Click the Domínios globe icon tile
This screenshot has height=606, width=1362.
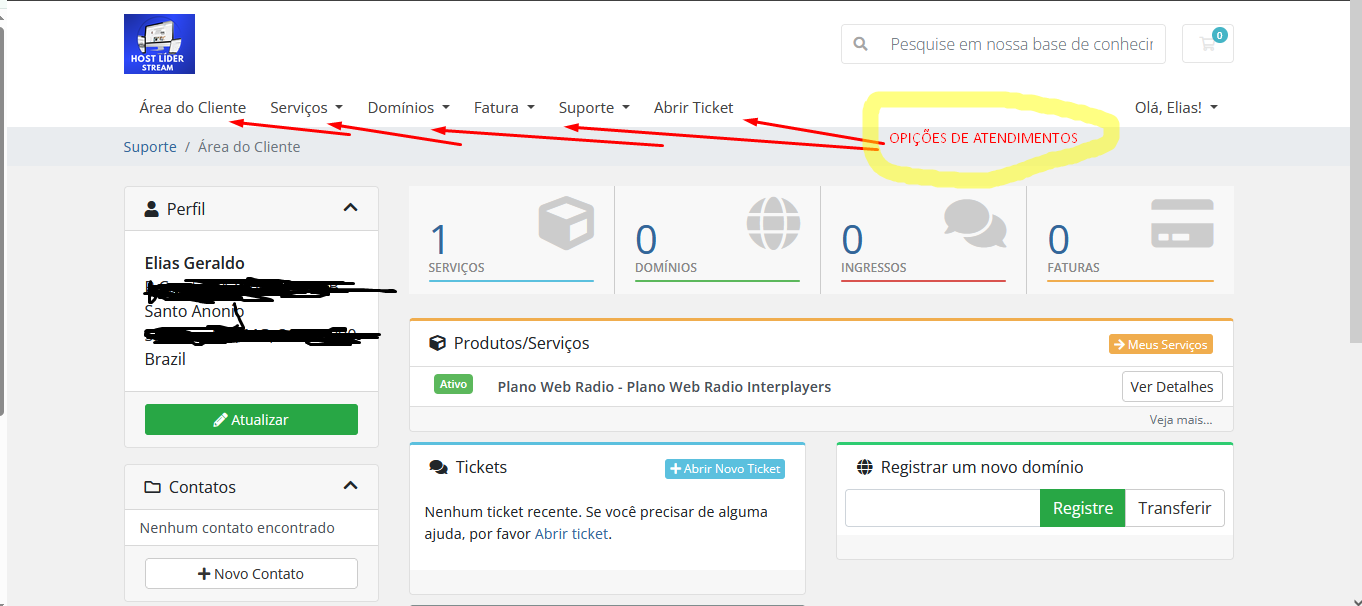click(x=773, y=224)
